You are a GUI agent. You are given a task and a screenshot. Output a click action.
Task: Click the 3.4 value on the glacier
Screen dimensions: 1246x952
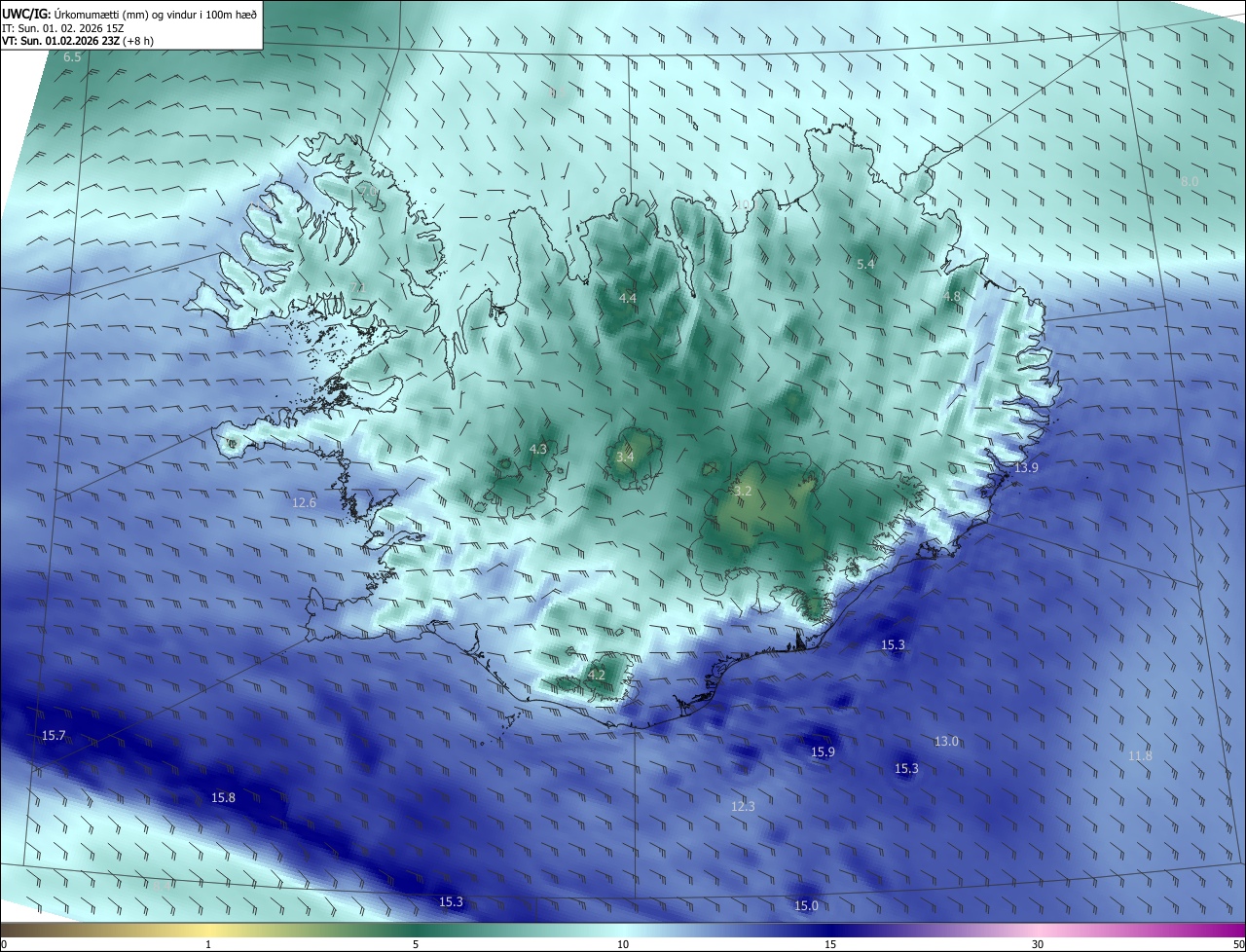tap(625, 458)
